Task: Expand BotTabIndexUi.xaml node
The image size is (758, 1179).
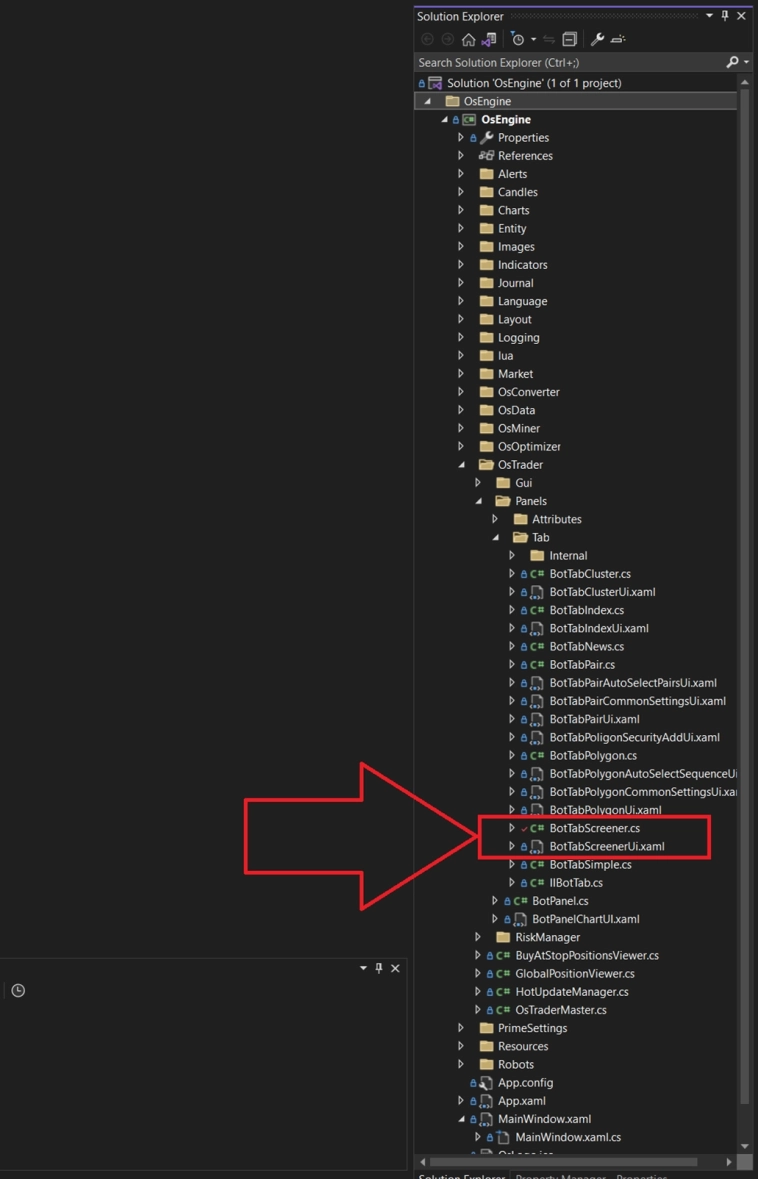Action: point(512,628)
